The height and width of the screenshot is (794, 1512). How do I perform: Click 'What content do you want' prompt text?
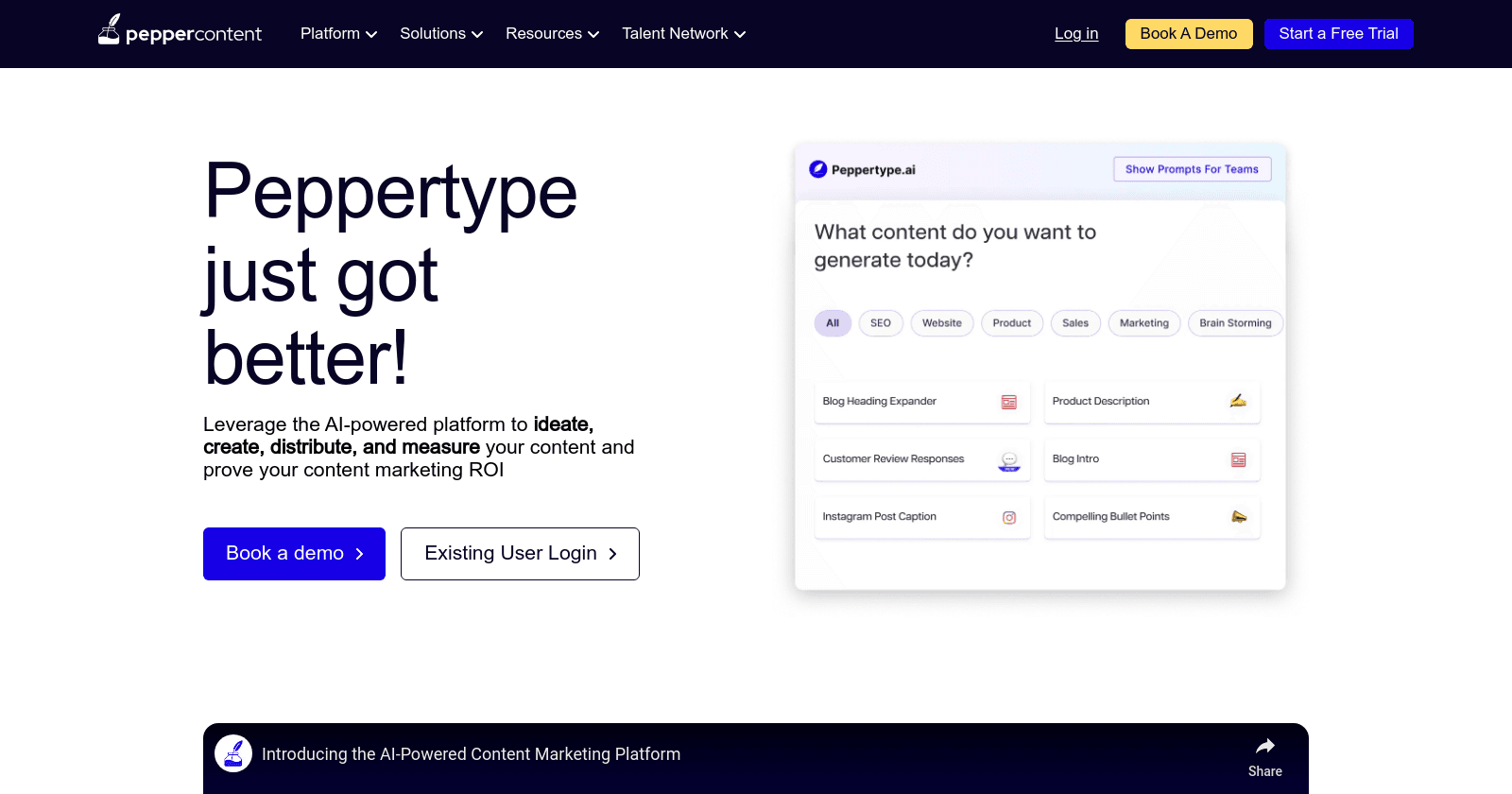click(x=955, y=246)
